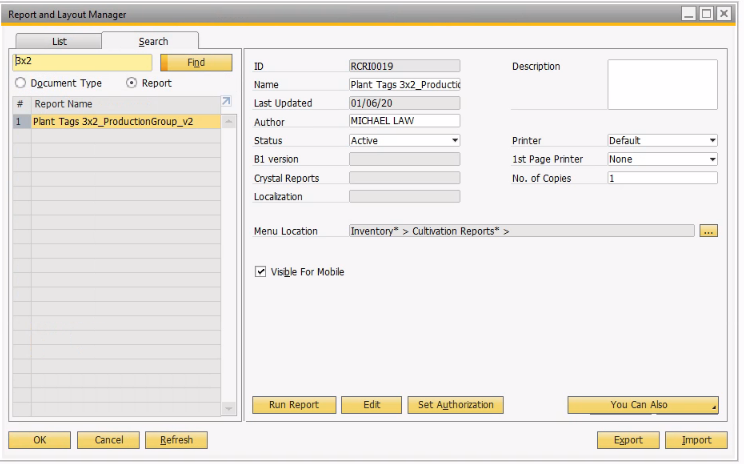The image size is (744, 464).
Task: Select the Document Type radio button
Action: point(20,83)
